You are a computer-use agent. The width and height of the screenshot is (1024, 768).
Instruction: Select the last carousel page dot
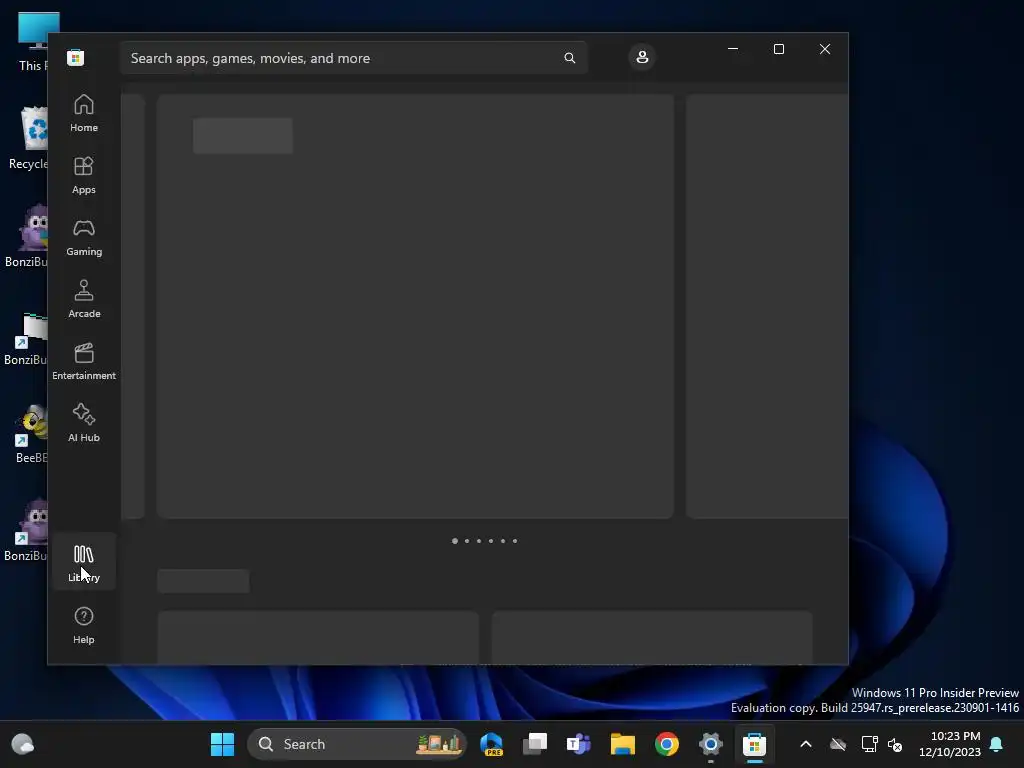(515, 541)
